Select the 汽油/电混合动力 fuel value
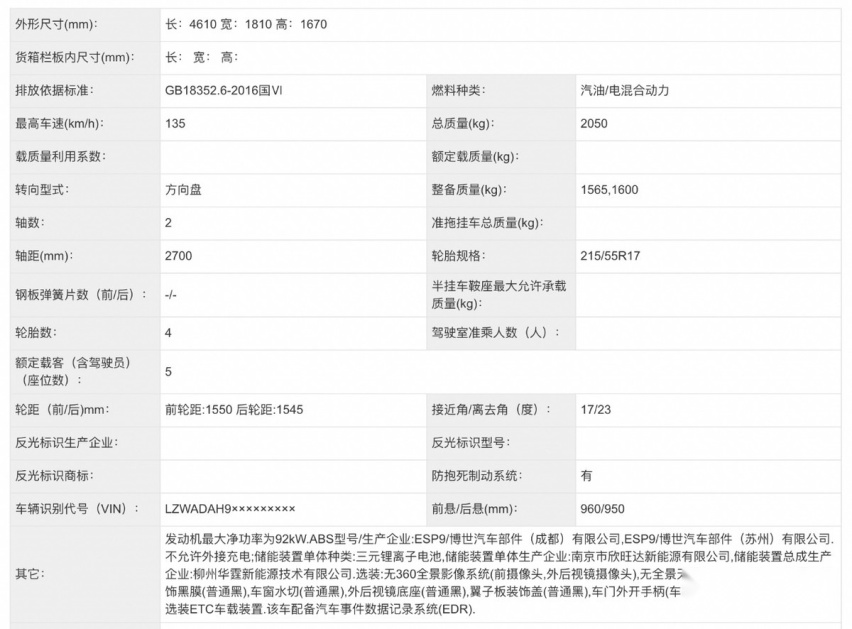This screenshot has width=852, height=629. click(624, 91)
